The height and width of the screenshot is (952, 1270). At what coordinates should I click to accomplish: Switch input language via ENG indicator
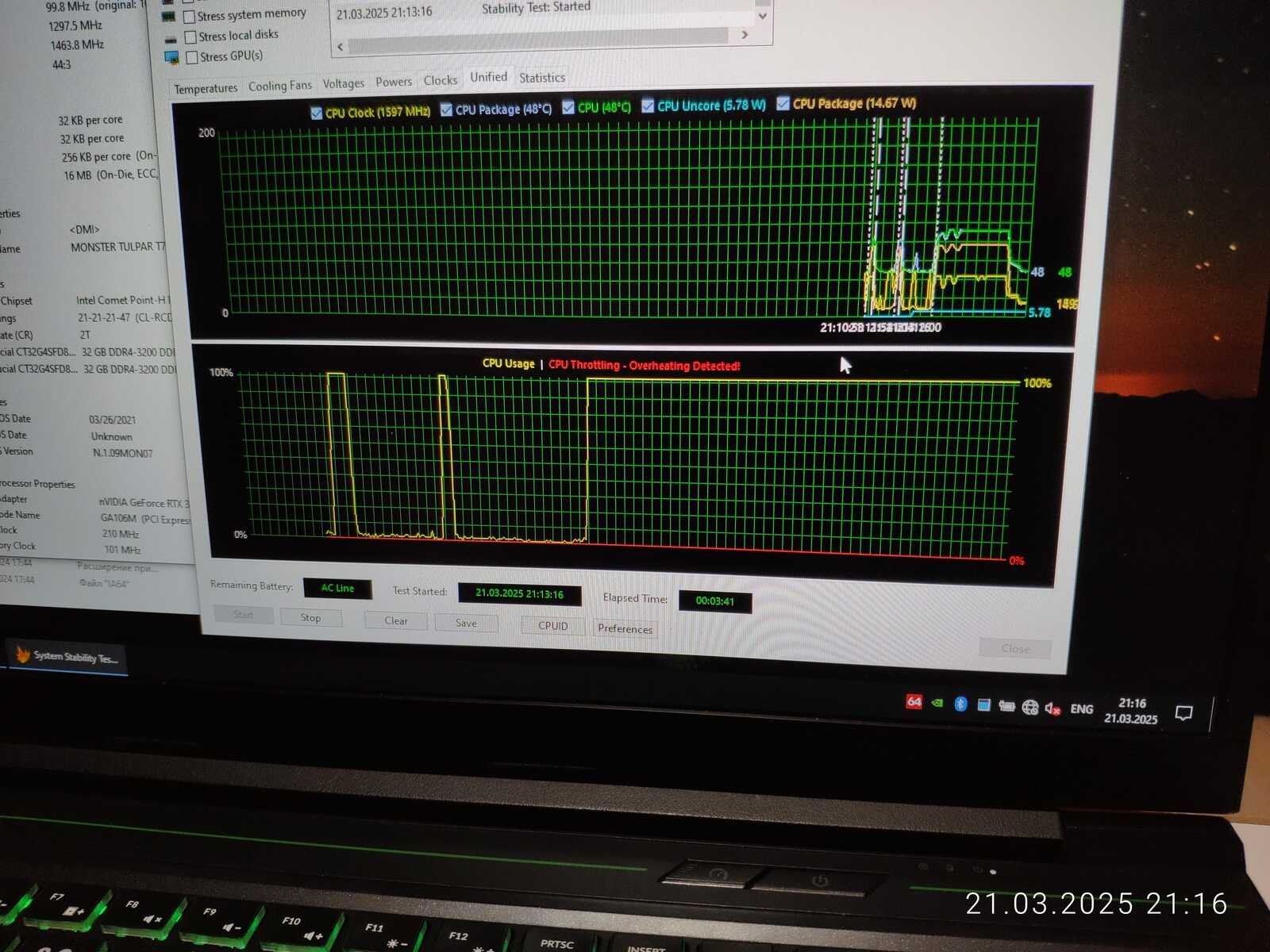(1082, 709)
